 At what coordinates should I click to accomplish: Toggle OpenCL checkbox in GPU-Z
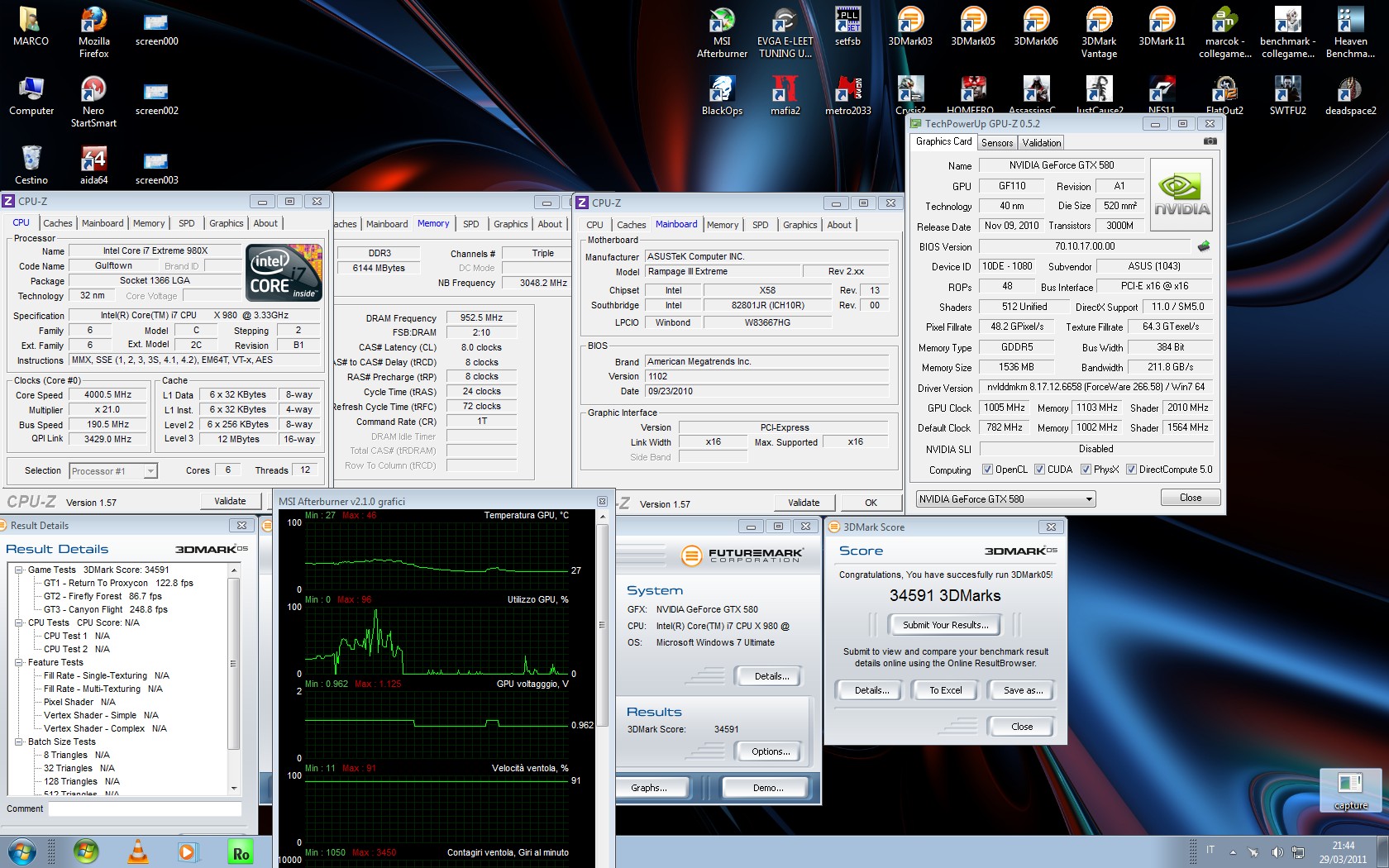(x=987, y=470)
